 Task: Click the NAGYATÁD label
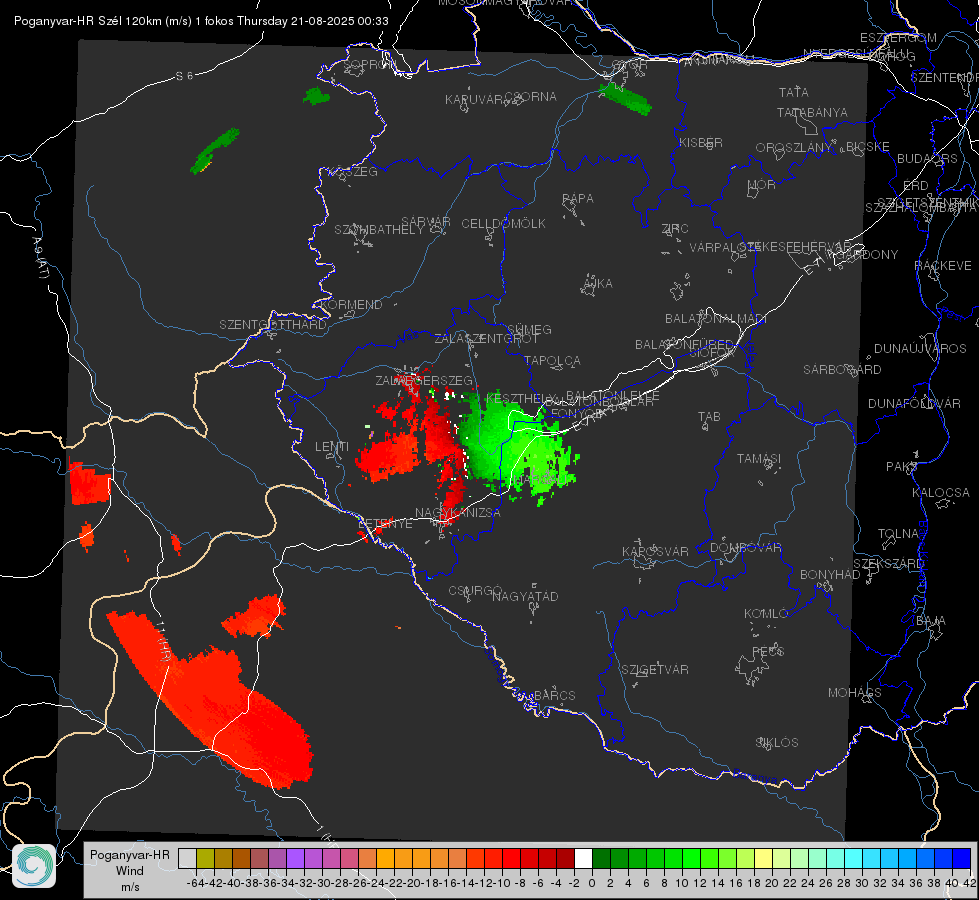525,596
